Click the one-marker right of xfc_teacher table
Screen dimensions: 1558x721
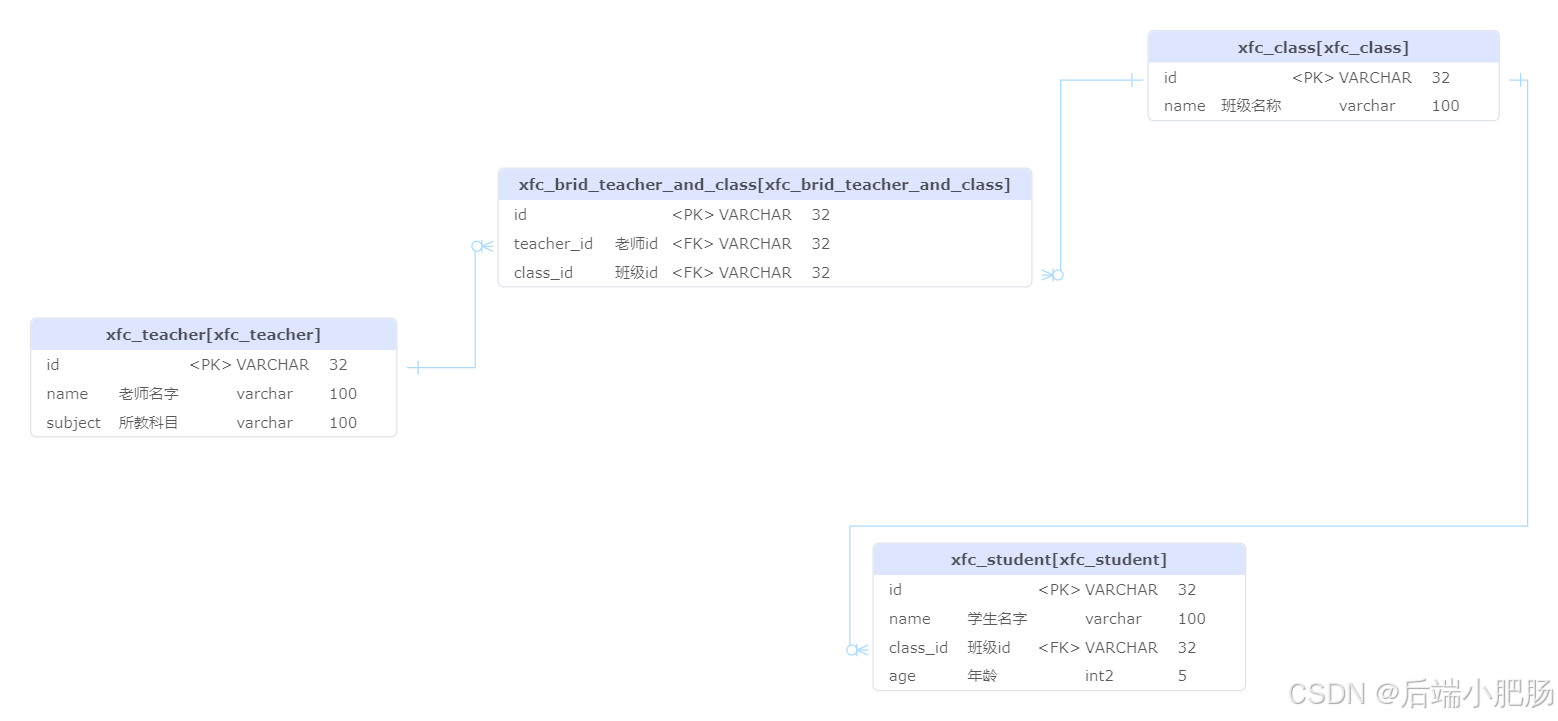point(416,367)
